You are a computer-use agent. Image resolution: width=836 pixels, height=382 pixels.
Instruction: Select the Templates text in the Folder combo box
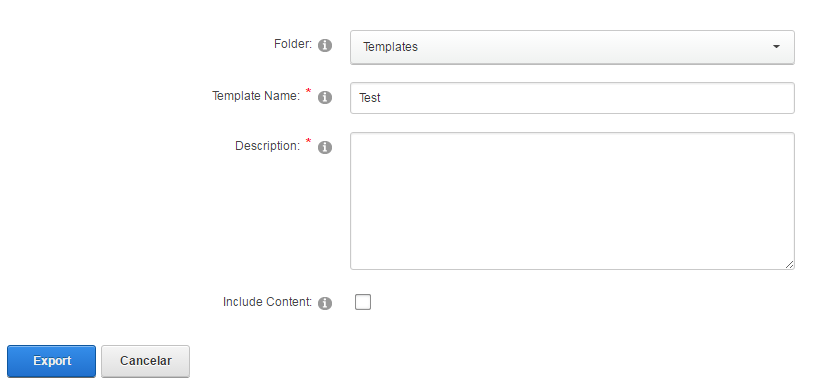pyautogui.click(x=390, y=47)
